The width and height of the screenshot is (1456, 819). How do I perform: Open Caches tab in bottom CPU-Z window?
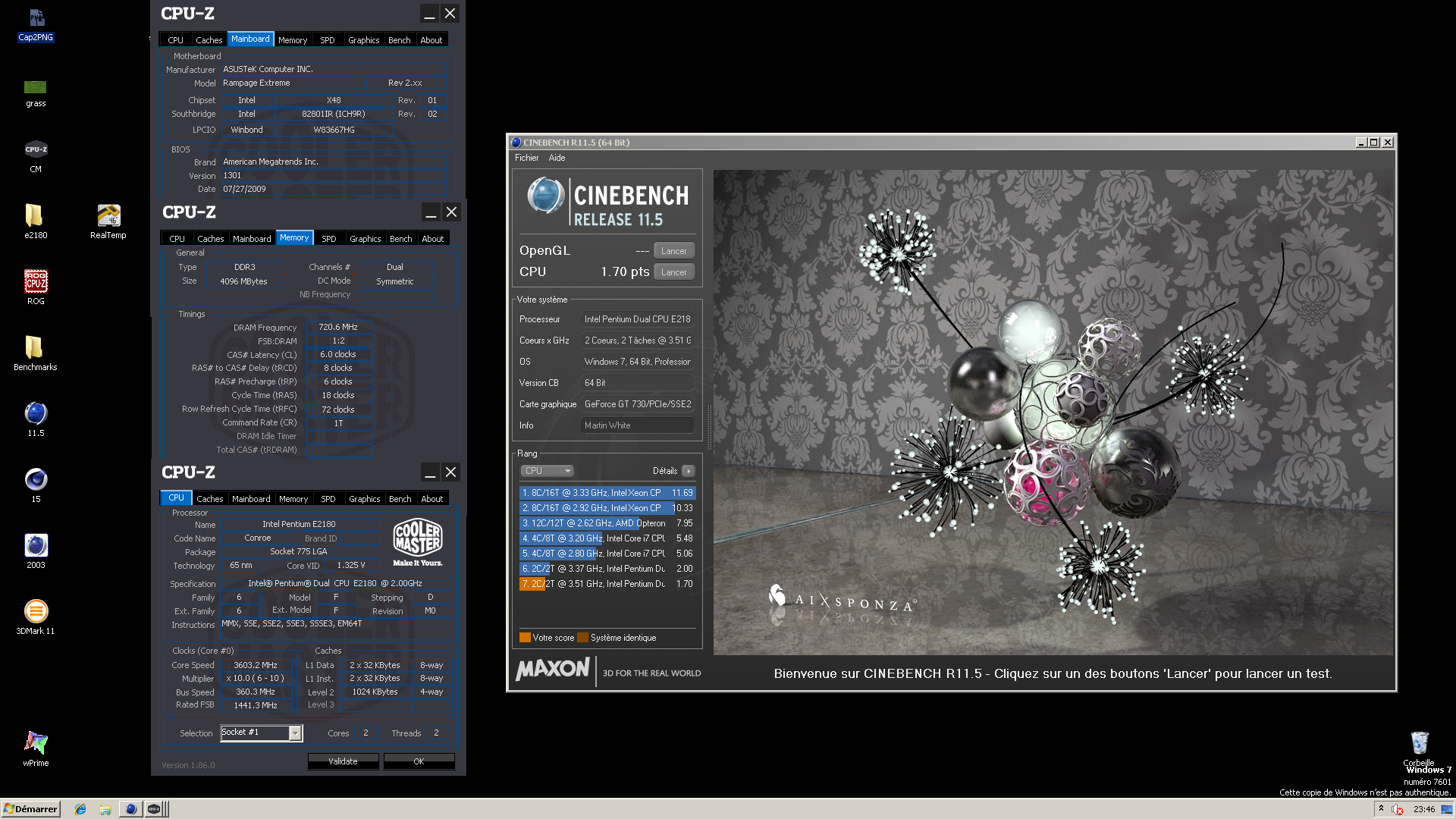click(210, 499)
